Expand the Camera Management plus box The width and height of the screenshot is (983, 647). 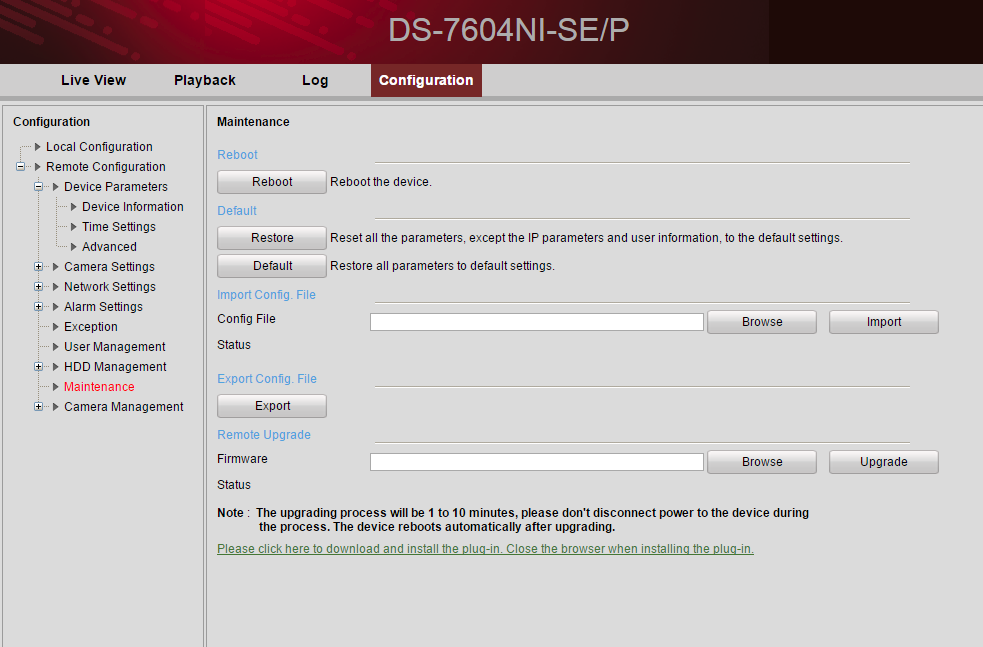(x=39, y=407)
